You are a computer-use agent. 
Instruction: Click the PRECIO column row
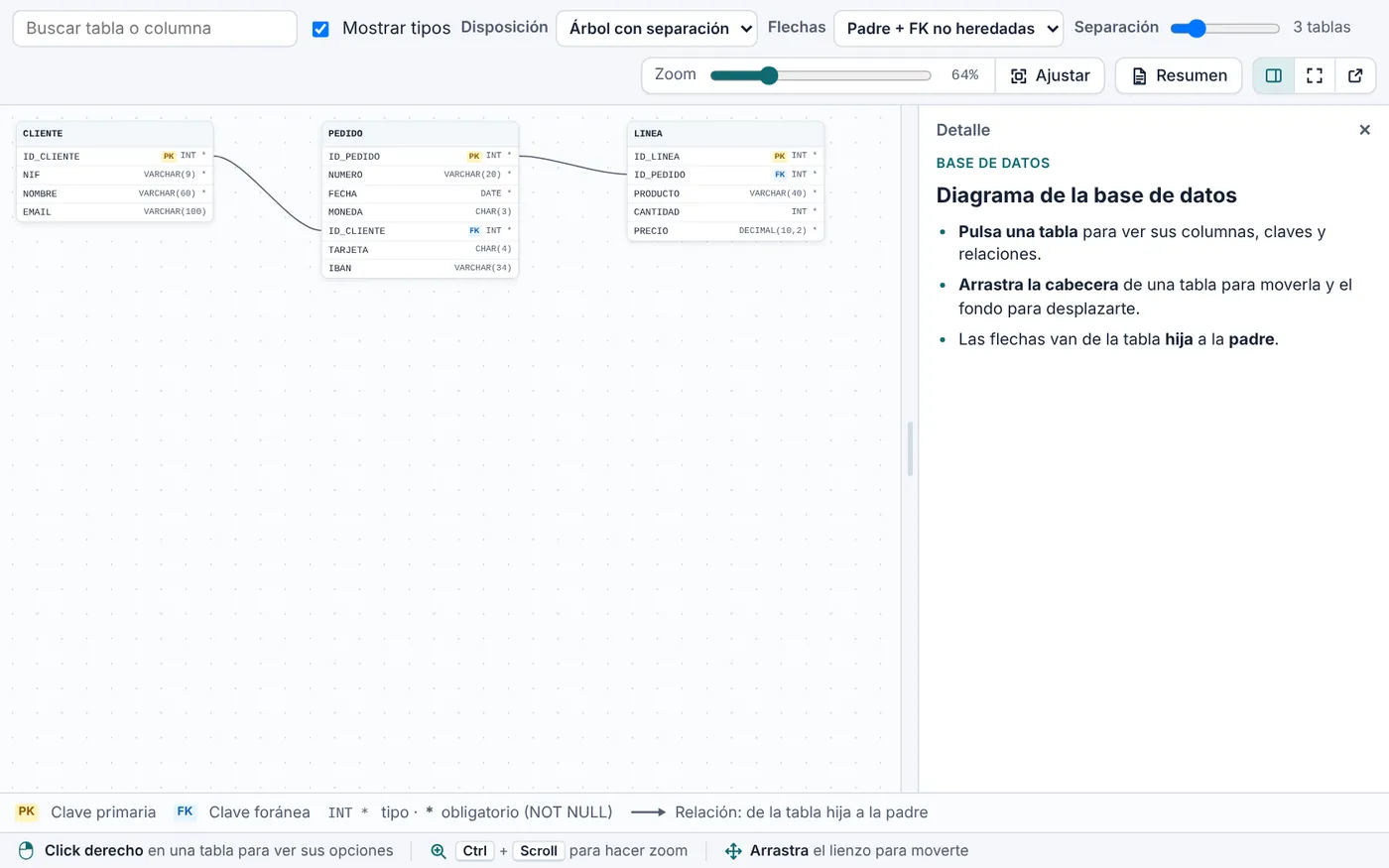click(726, 231)
